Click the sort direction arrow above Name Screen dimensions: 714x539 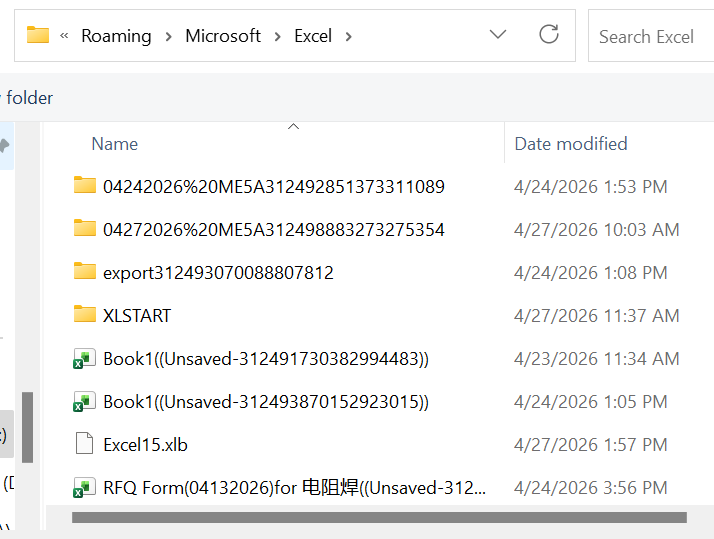coord(294,127)
